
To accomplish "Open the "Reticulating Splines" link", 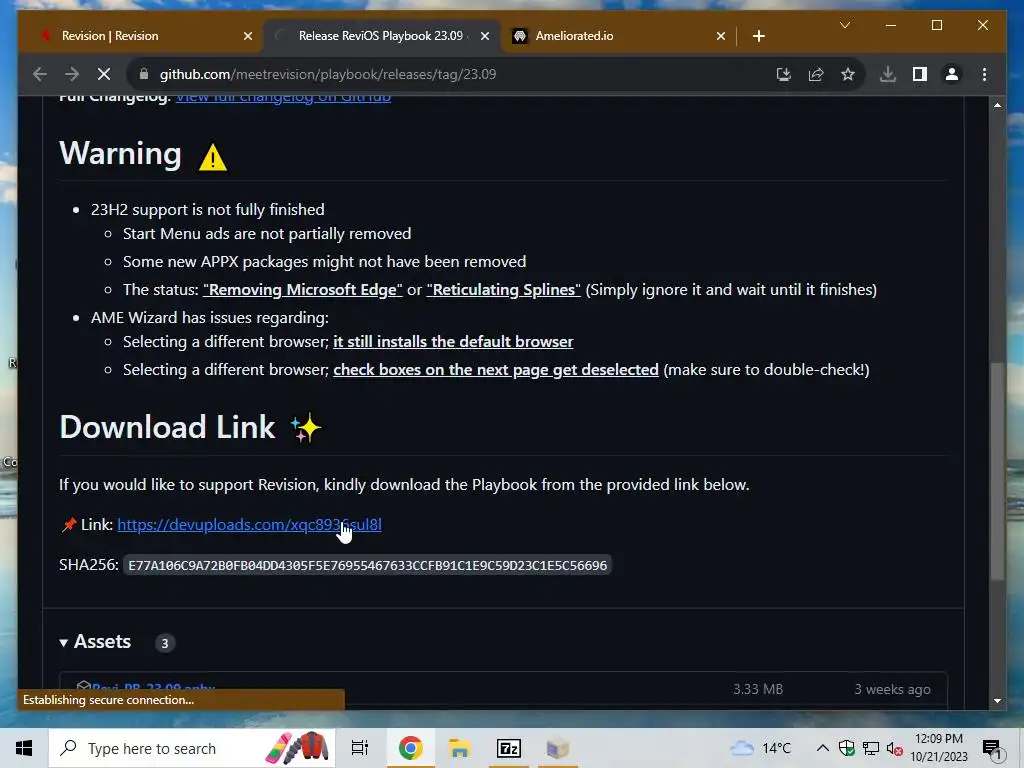I will (x=504, y=289).
